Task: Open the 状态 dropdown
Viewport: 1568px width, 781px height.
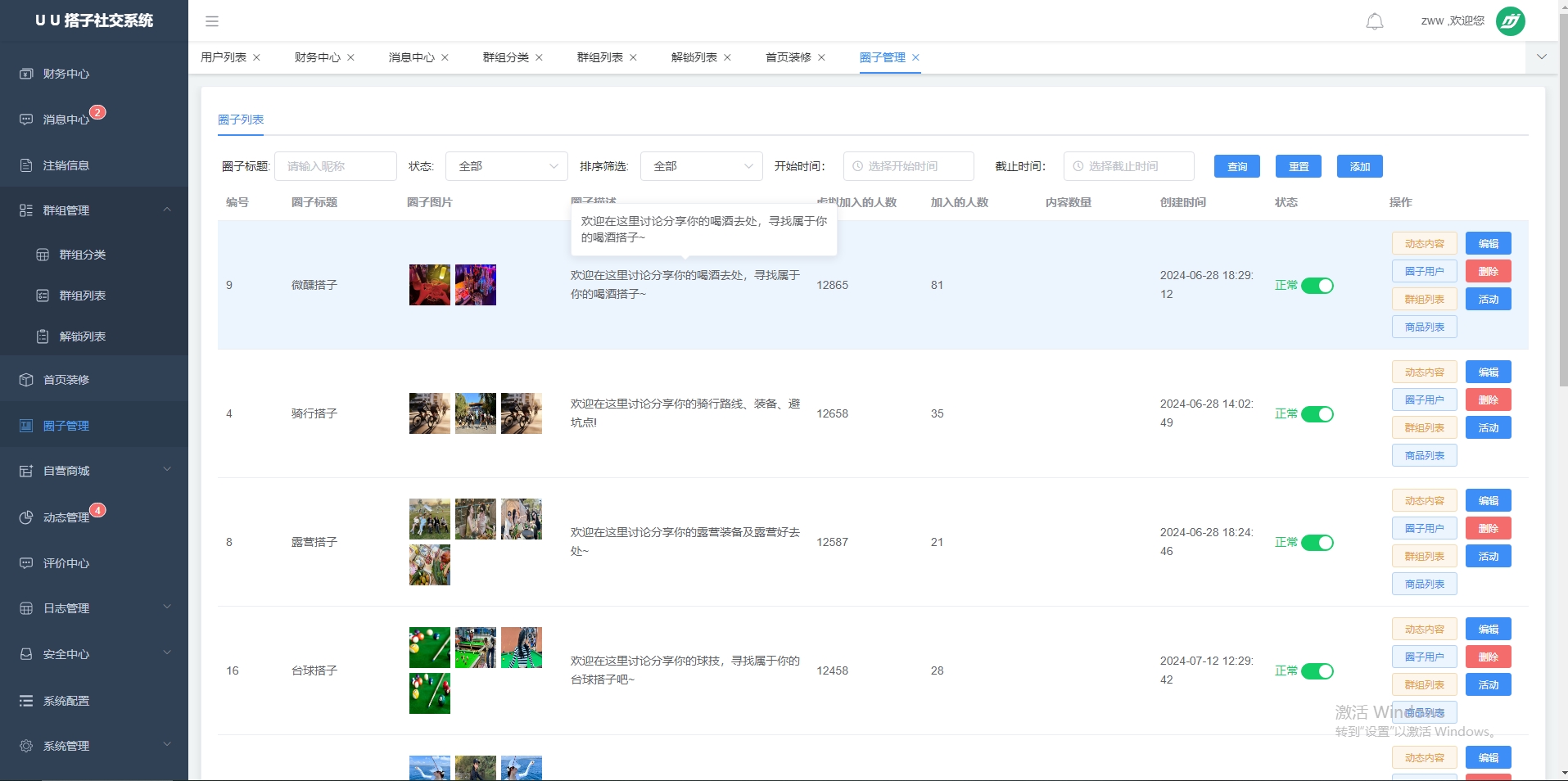Action: [507, 166]
